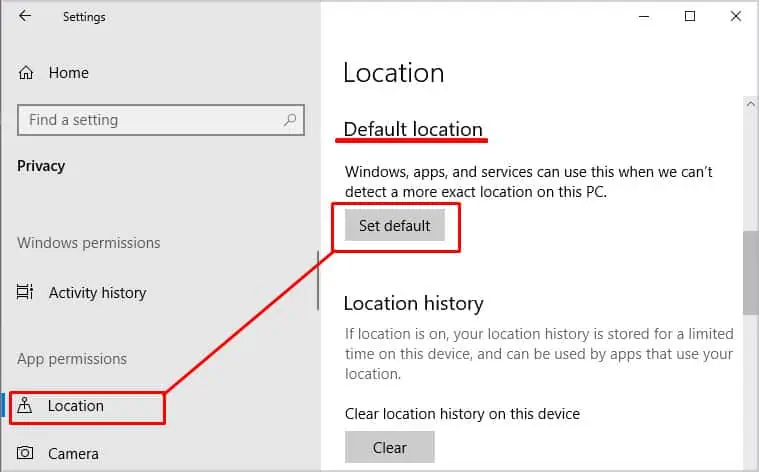This screenshot has width=759, height=472.
Task: Click "Clear location history on this device" text
Action: (x=462, y=414)
